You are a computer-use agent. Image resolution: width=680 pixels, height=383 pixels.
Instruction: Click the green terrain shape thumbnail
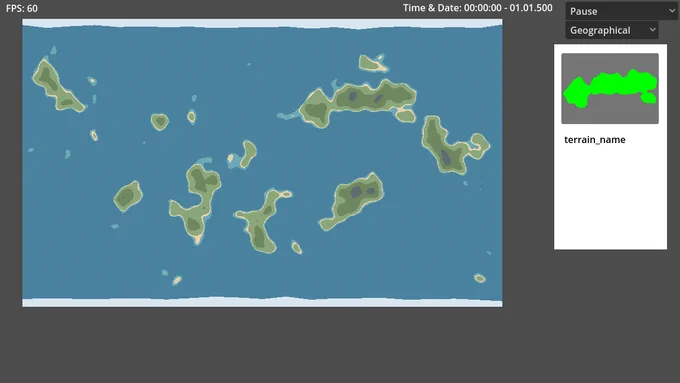(x=610, y=88)
